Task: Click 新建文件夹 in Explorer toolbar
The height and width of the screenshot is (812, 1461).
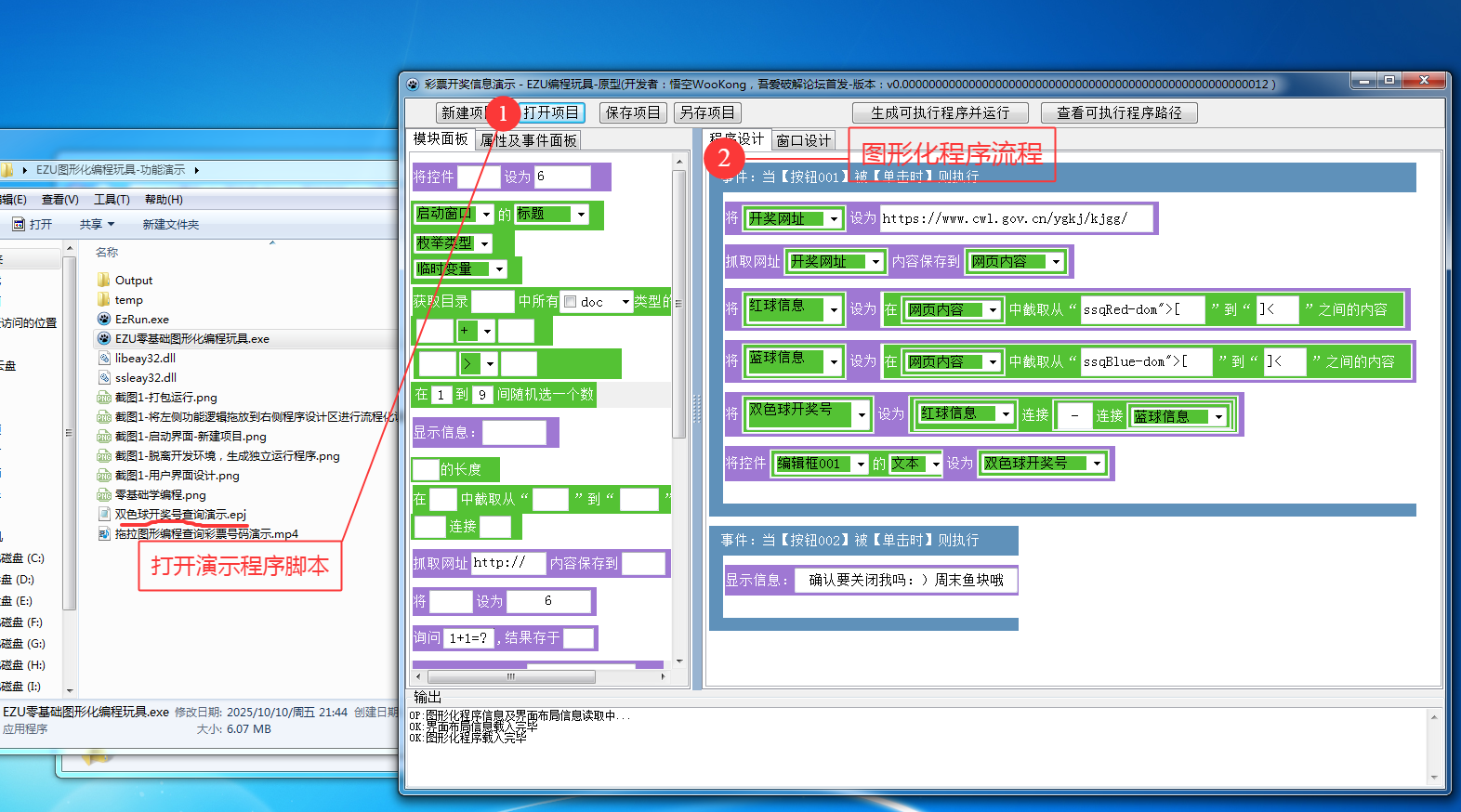Action: 170,224
